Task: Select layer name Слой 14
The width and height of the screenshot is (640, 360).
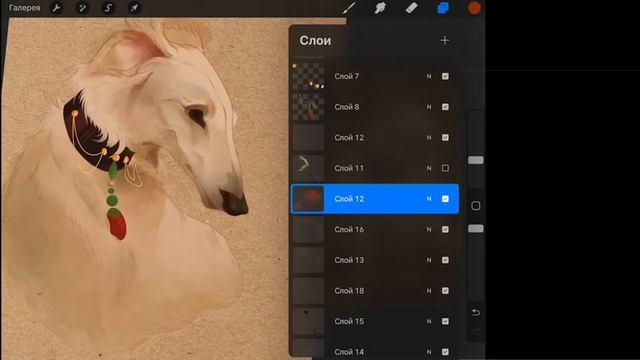Action: [x=349, y=352]
